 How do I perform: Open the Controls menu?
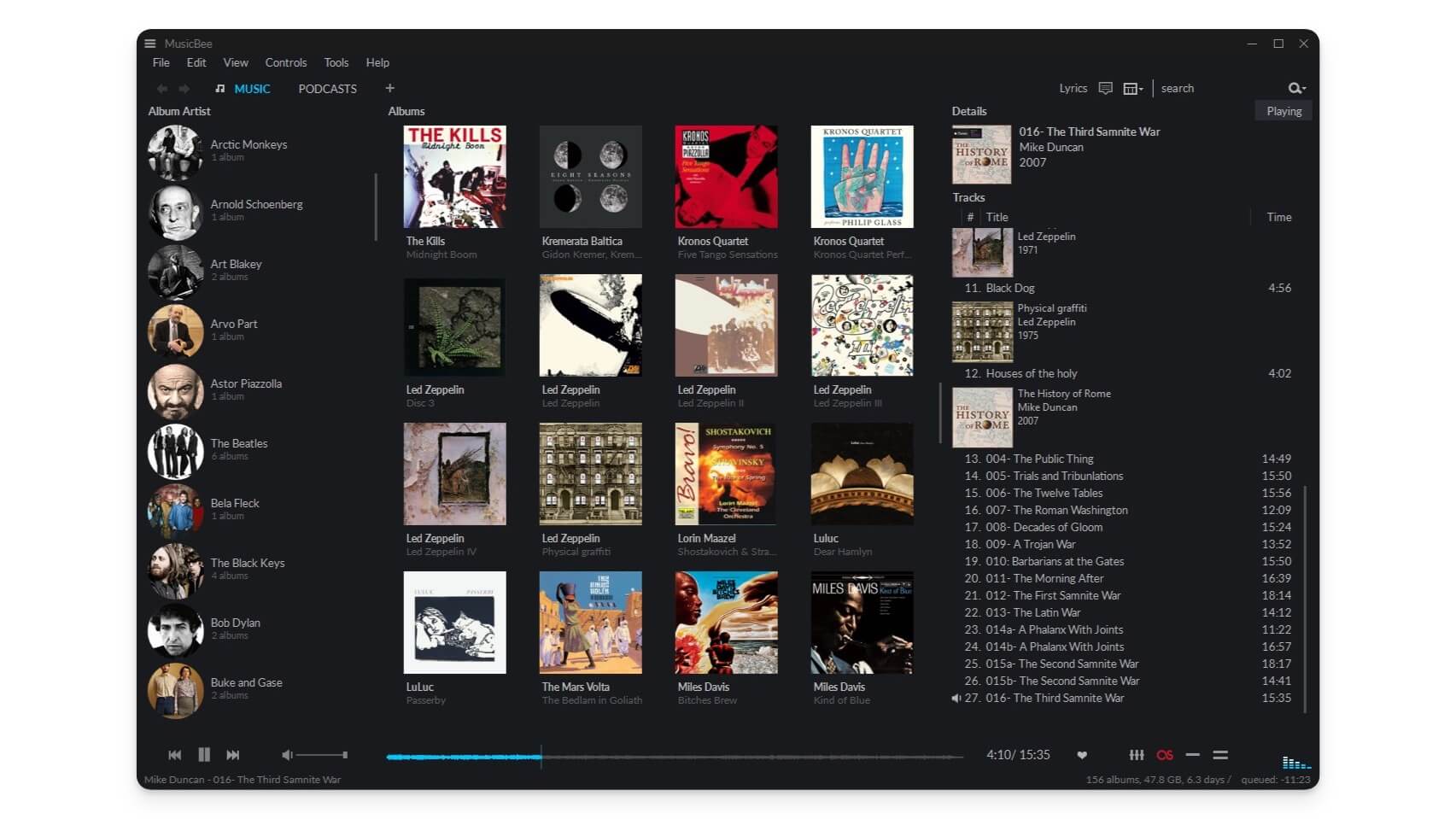click(285, 62)
